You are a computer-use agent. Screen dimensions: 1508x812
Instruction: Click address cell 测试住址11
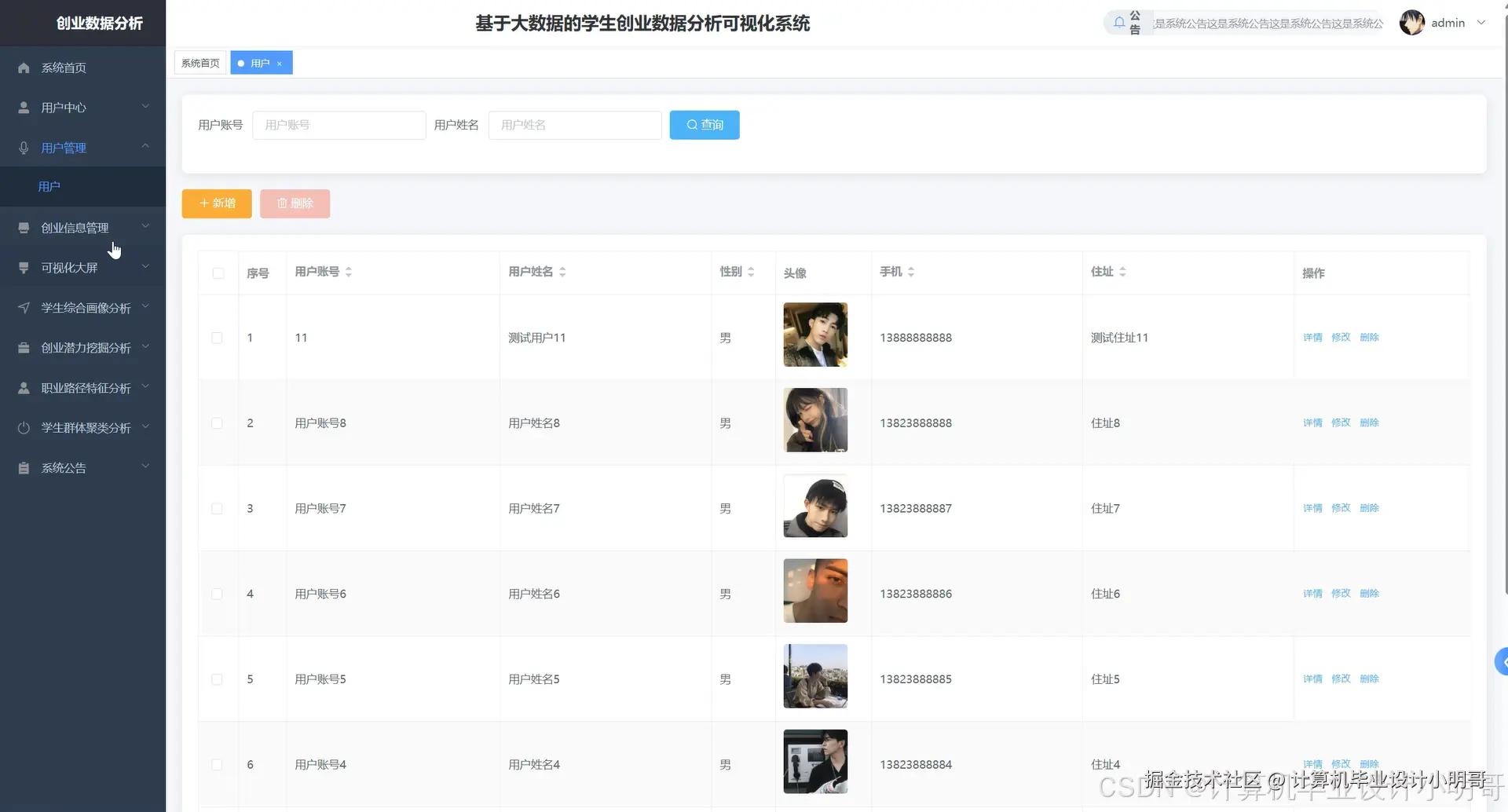pos(1119,338)
